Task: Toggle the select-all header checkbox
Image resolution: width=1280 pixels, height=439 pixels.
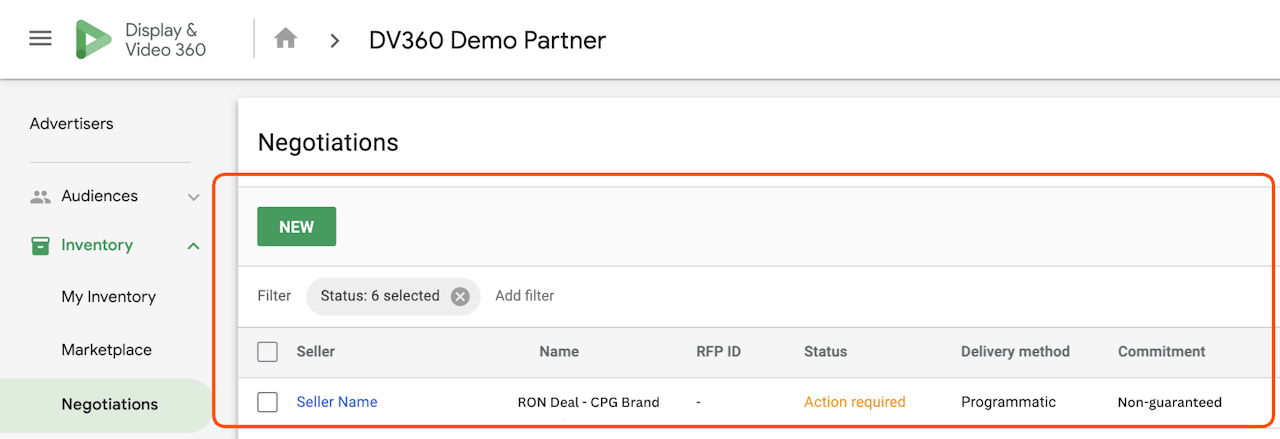Action: [267, 352]
